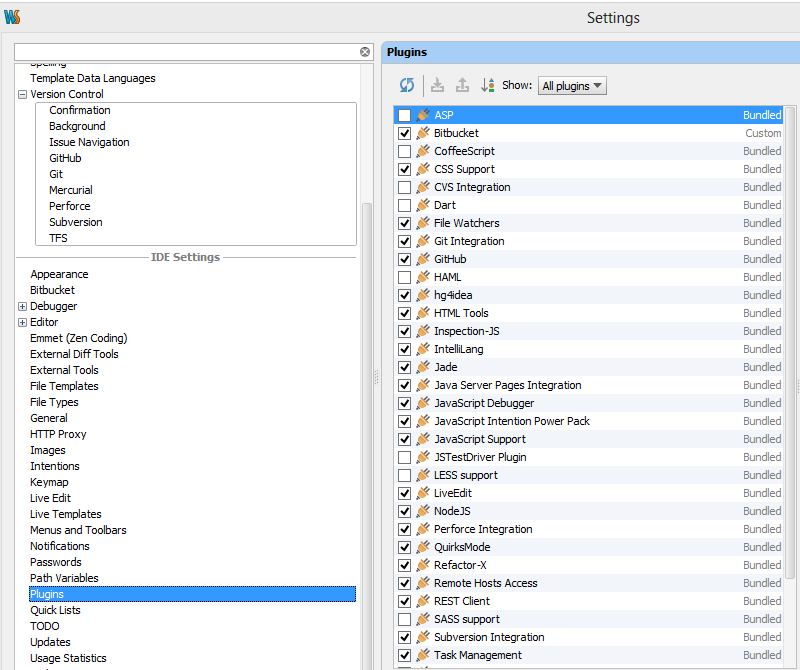The height and width of the screenshot is (670, 800).
Task: Click the plugins list vertical scrollbar
Action: (x=790, y=342)
